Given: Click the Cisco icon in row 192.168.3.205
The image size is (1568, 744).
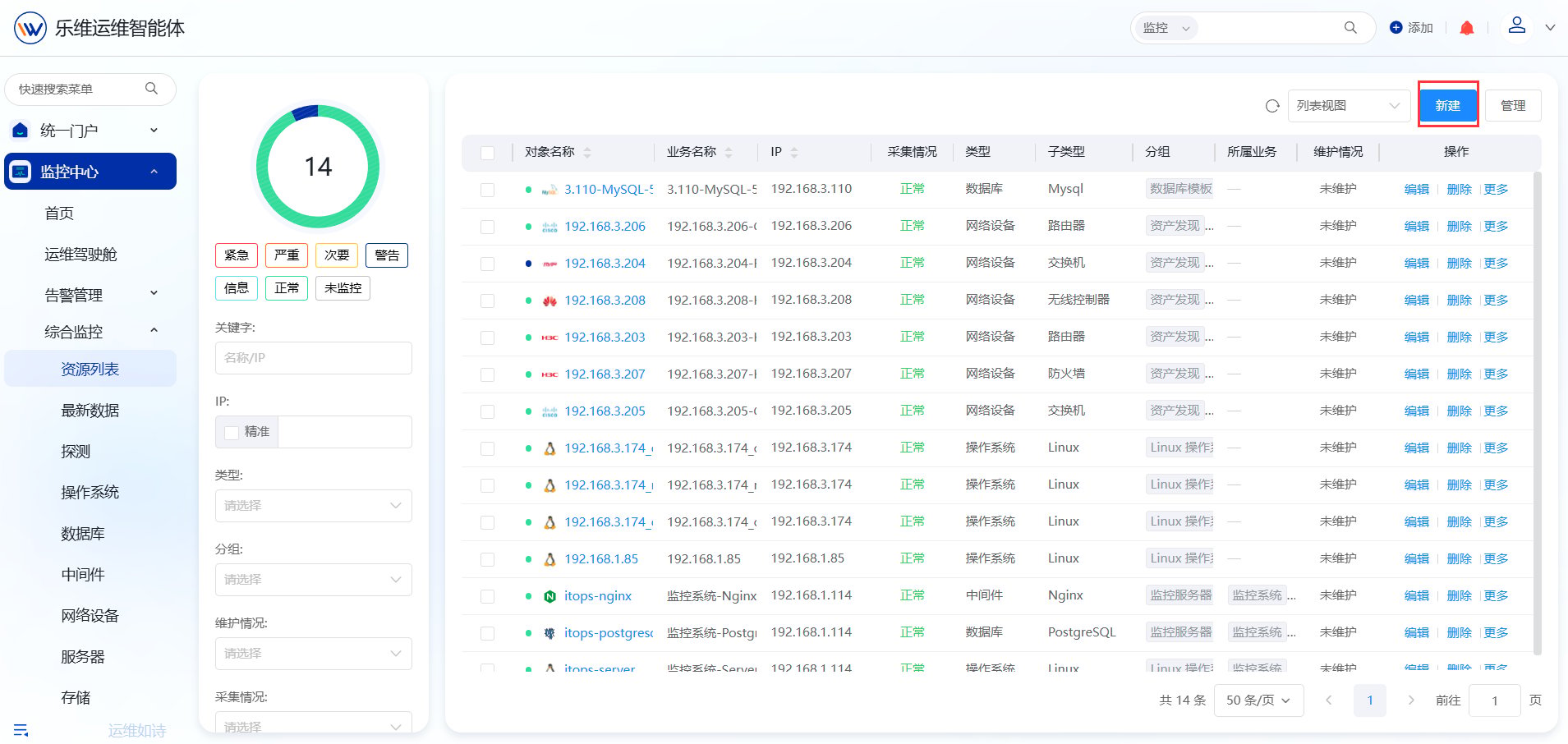Looking at the screenshot, I should (x=549, y=411).
